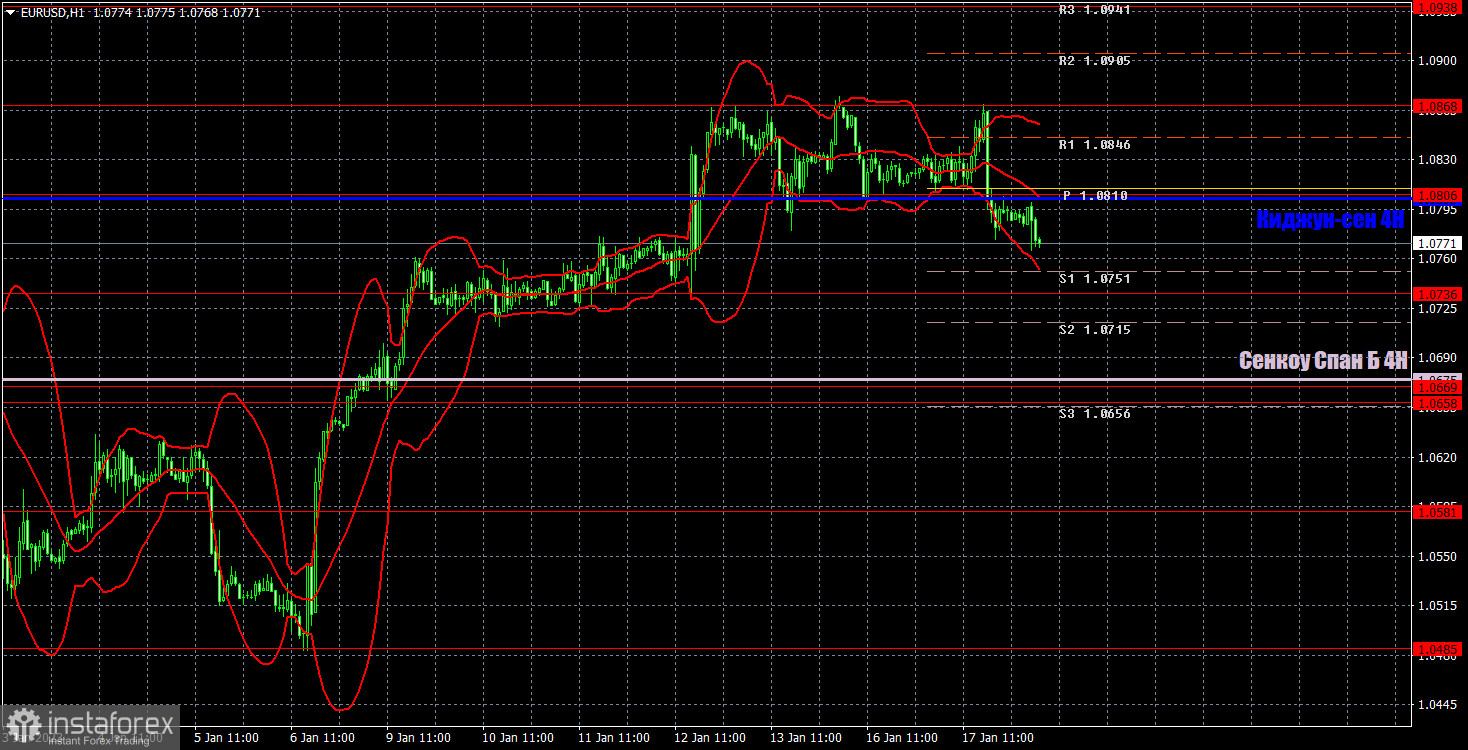The width and height of the screenshot is (1468, 750).
Task: Select the red 1.0738 price level tag
Action: click(1438, 294)
